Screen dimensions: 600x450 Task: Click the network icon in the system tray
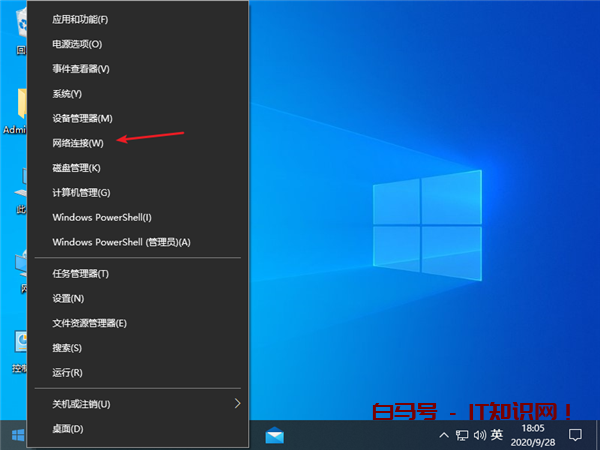point(461,435)
